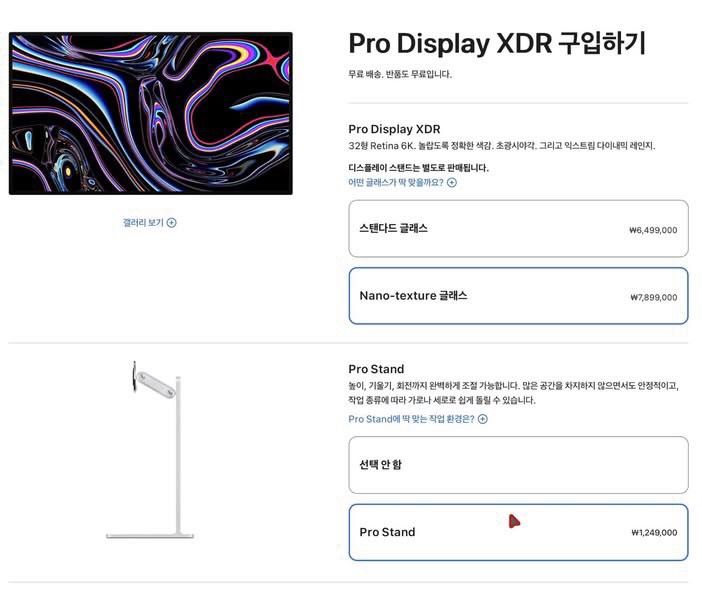This screenshot has width=702, height=592.
Task: Click the red arrow marker in Pro Stand option
Action: coord(514,521)
